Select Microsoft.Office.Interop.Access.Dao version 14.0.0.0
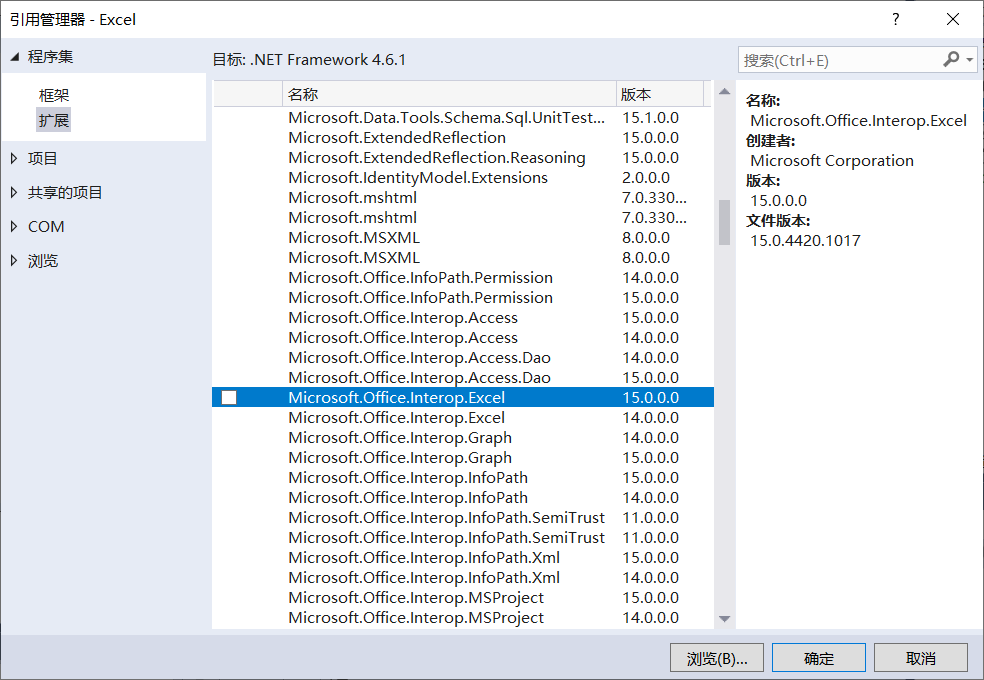 pos(463,358)
